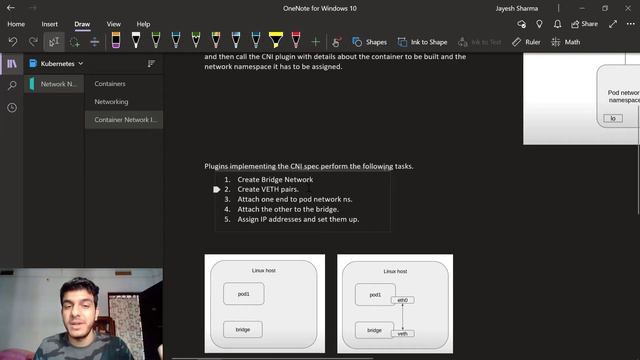
Task: Click the horizontal scrollbar at the bottom
Action: pyautogui.click(x=272, y=358)
